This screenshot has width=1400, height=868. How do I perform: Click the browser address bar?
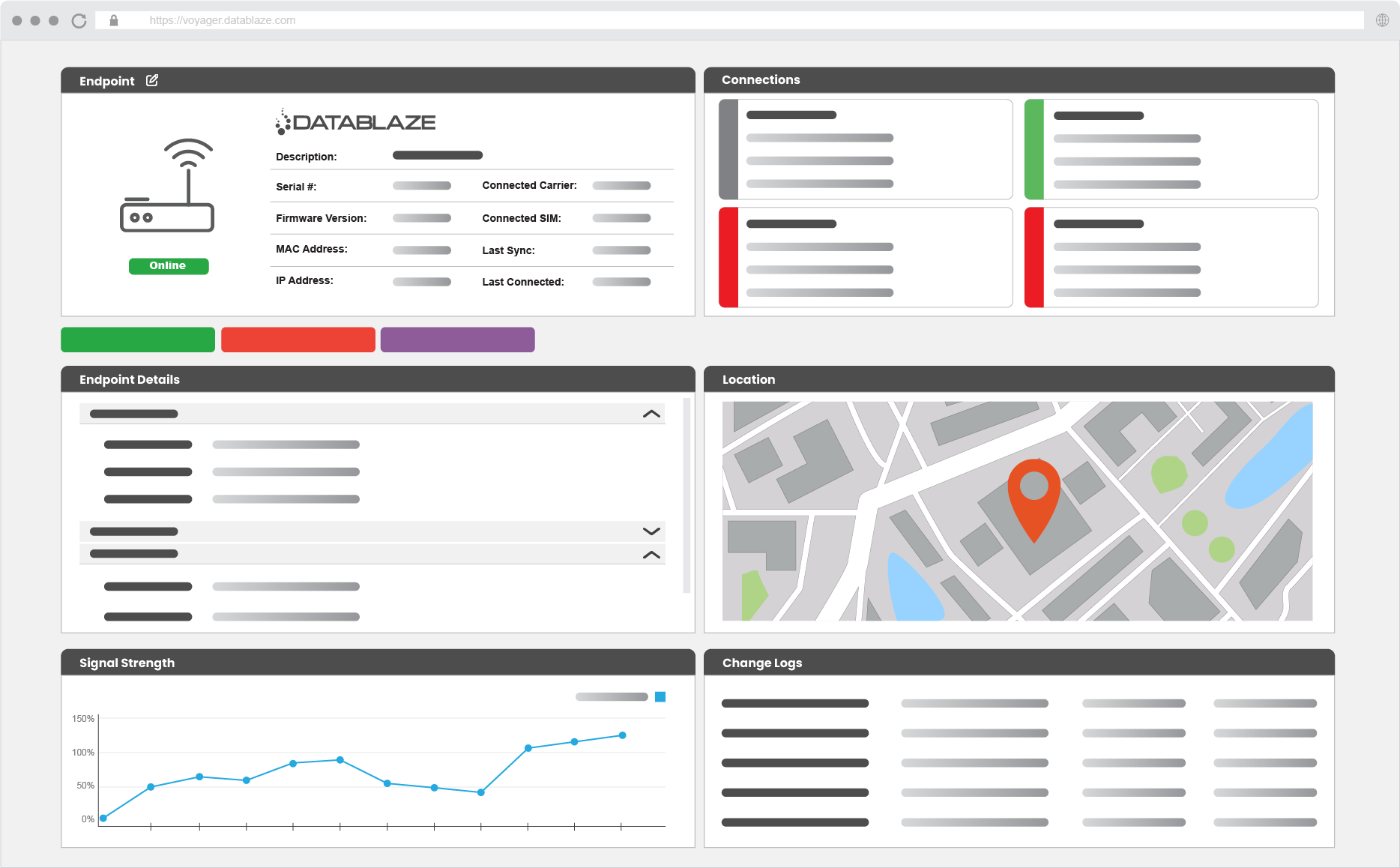click(x=450, y=19)
